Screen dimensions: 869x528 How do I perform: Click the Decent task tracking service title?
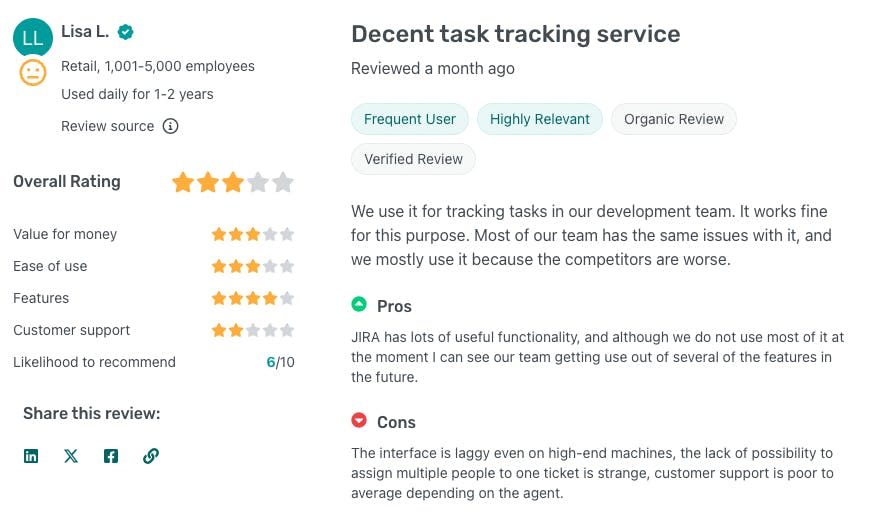click(x=515, y=34)
